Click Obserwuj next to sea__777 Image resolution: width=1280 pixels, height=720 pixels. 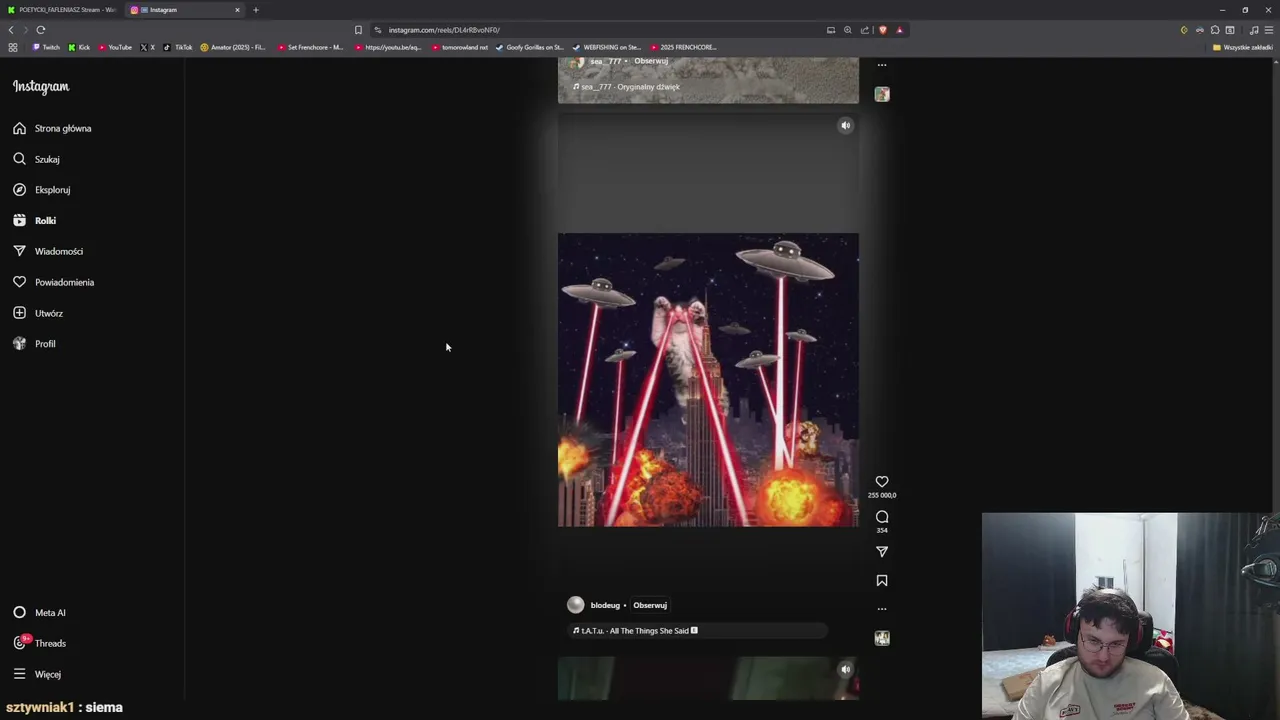(x=651, y=61)
